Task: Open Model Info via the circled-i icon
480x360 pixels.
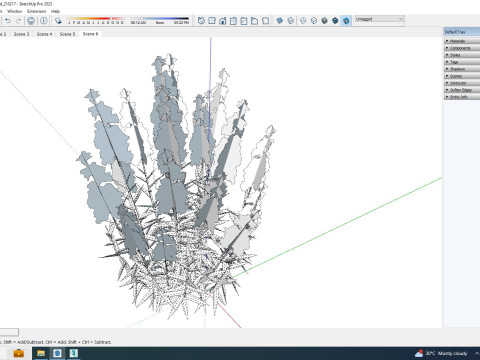Action: tap(44, 21)
